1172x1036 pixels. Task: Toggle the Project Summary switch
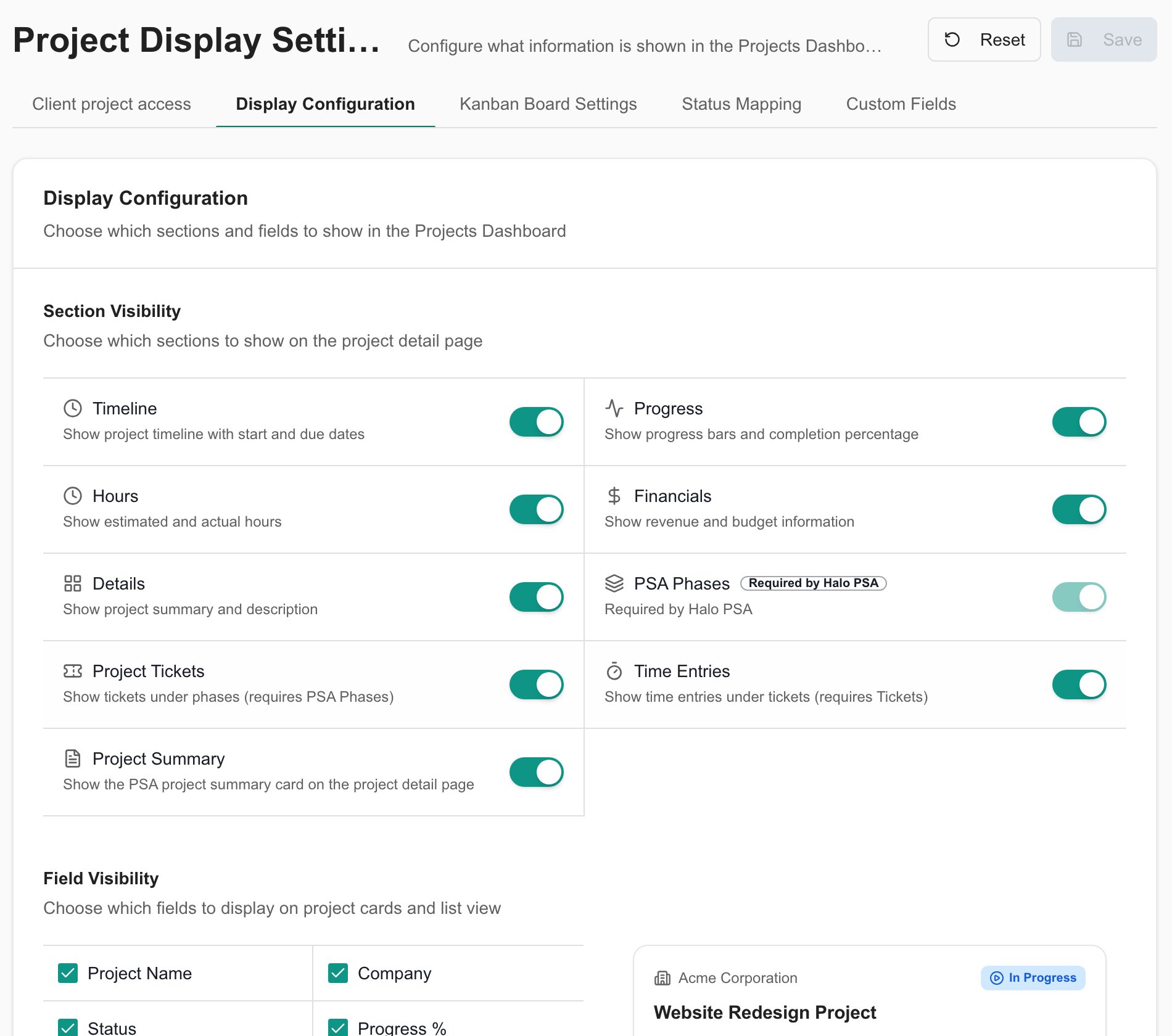click(536, 772)
